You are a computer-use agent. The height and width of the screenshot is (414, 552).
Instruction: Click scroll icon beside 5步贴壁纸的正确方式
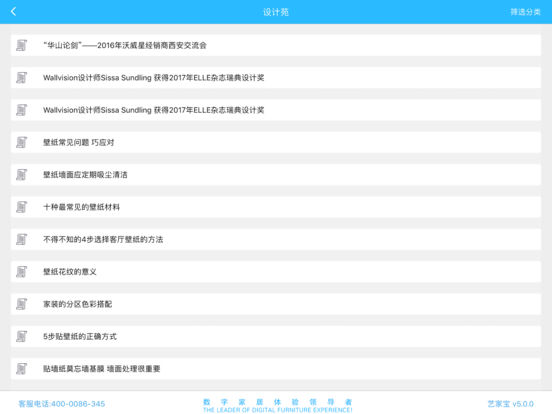tap(21, 337)
